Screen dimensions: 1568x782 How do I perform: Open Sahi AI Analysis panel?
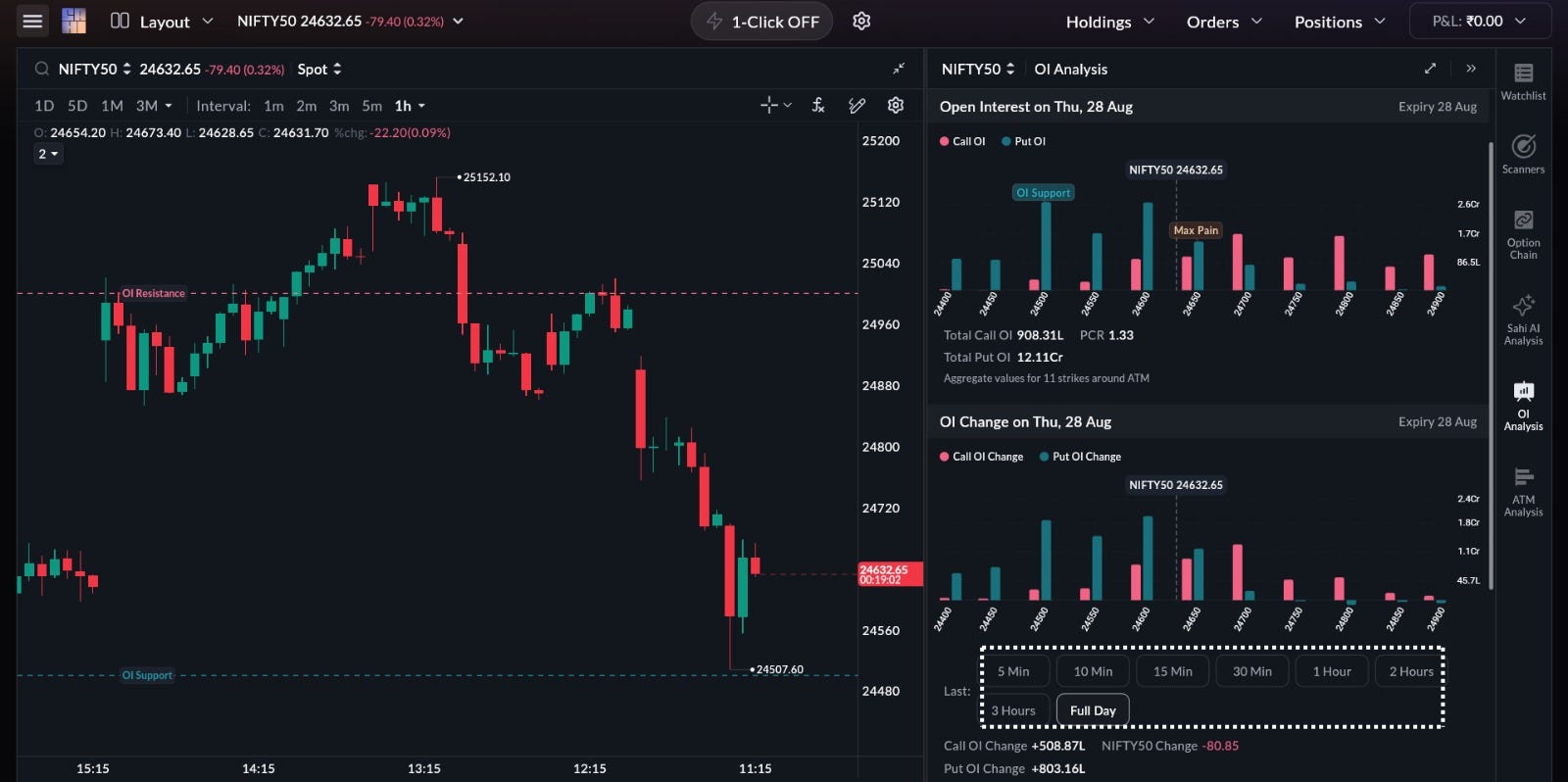1523,320
